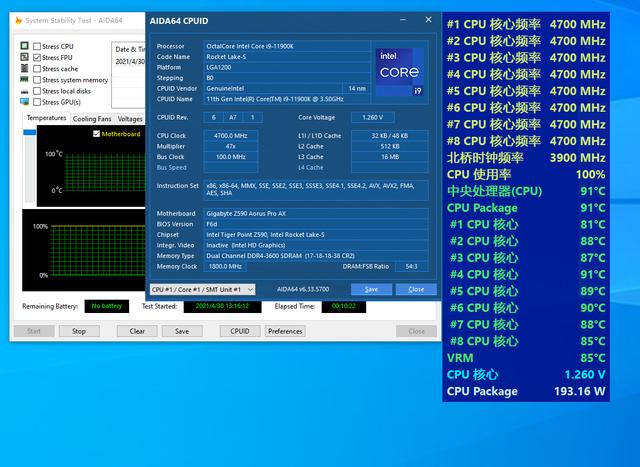Enable the Stress local disks checkbox
The image size is (640, 467).
(x=37, y=91)
